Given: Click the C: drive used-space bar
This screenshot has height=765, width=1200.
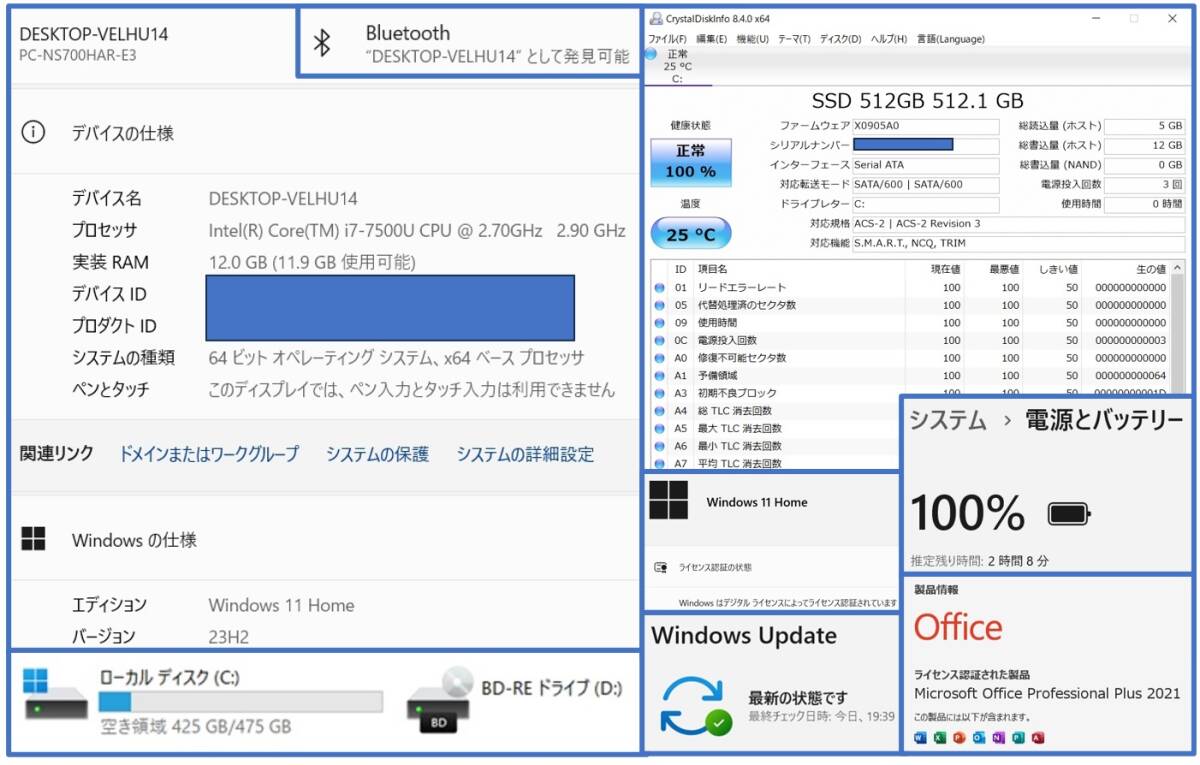Looking at the screenshot, I should click(x=240, y=702).
